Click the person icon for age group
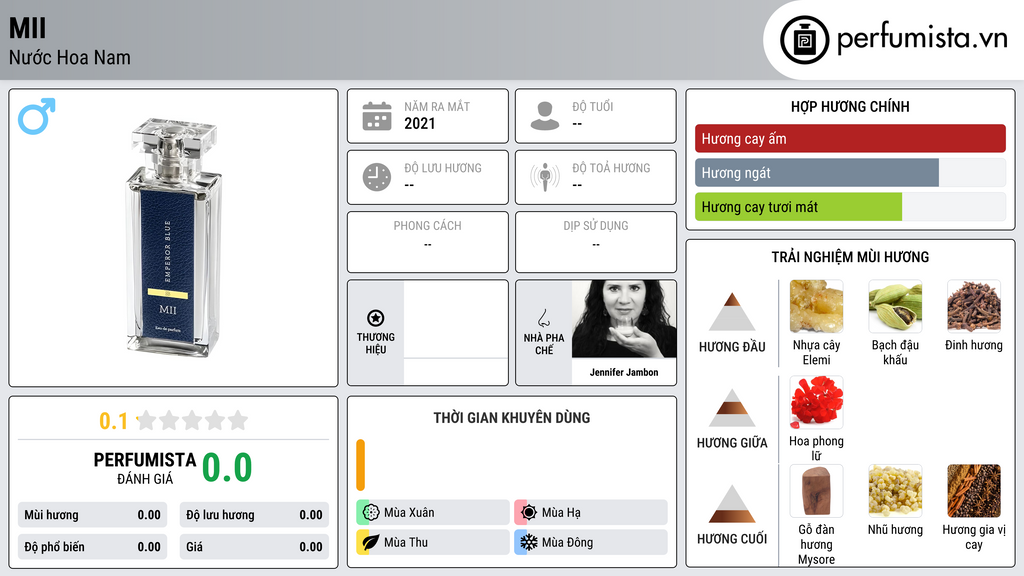Viewport: 1024px width, 576px height. [x=545, y=116]
